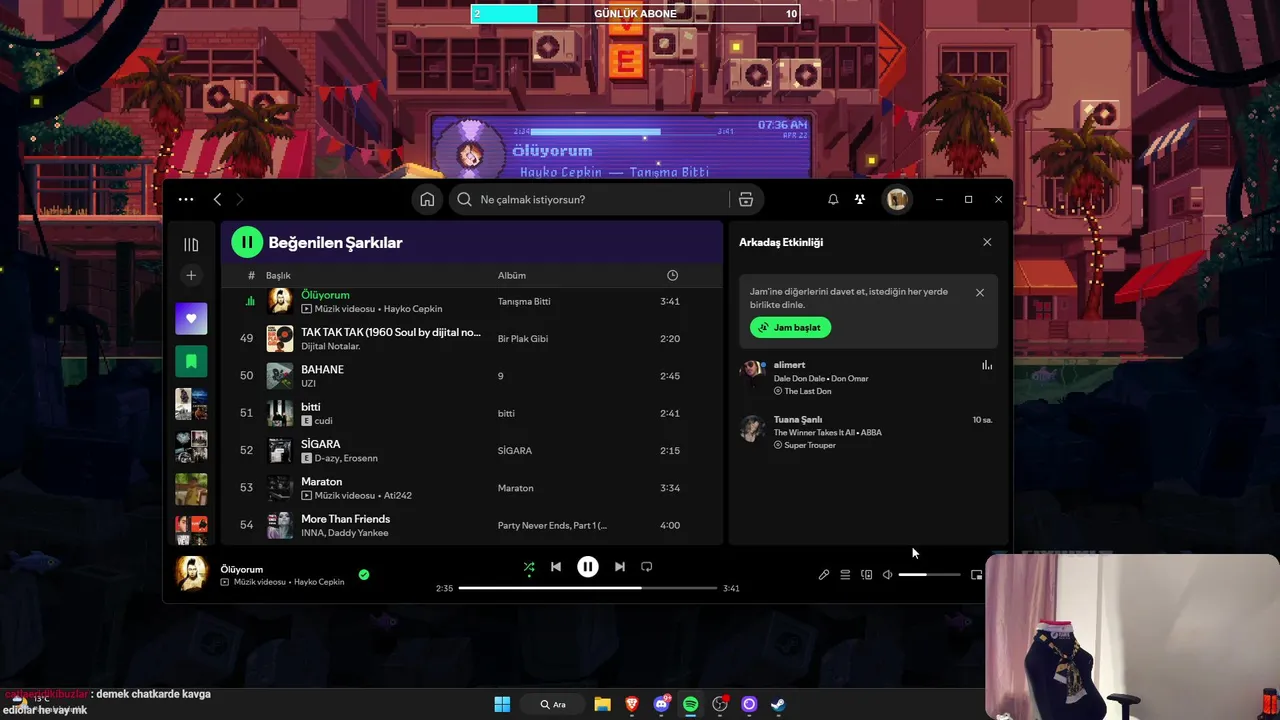This screenshot has width=1280, height=720.
Task: Sort tracks by Albüm column header
Action: click(x=512, y=275)
